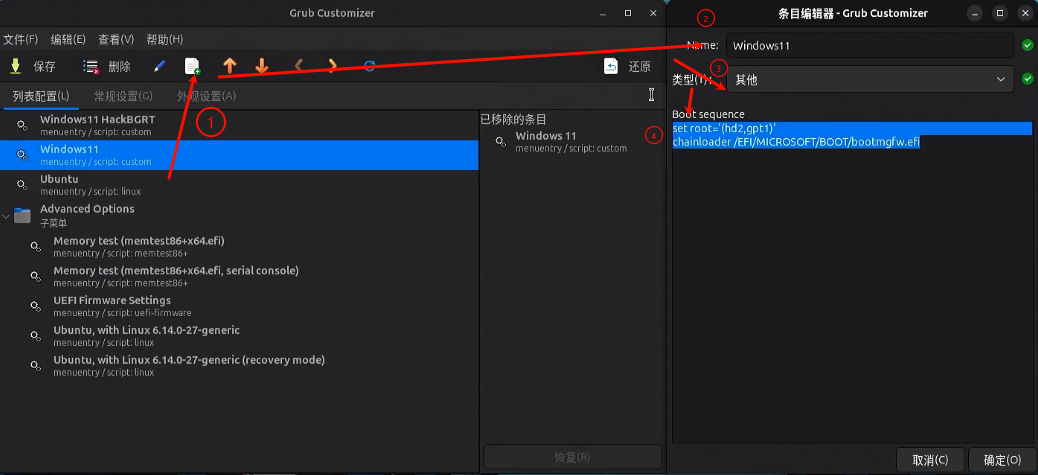Screen dimensions: 1038x475
Task: Open the 类型 type dropdown showing 其他
Action: [x=869, y=79]
